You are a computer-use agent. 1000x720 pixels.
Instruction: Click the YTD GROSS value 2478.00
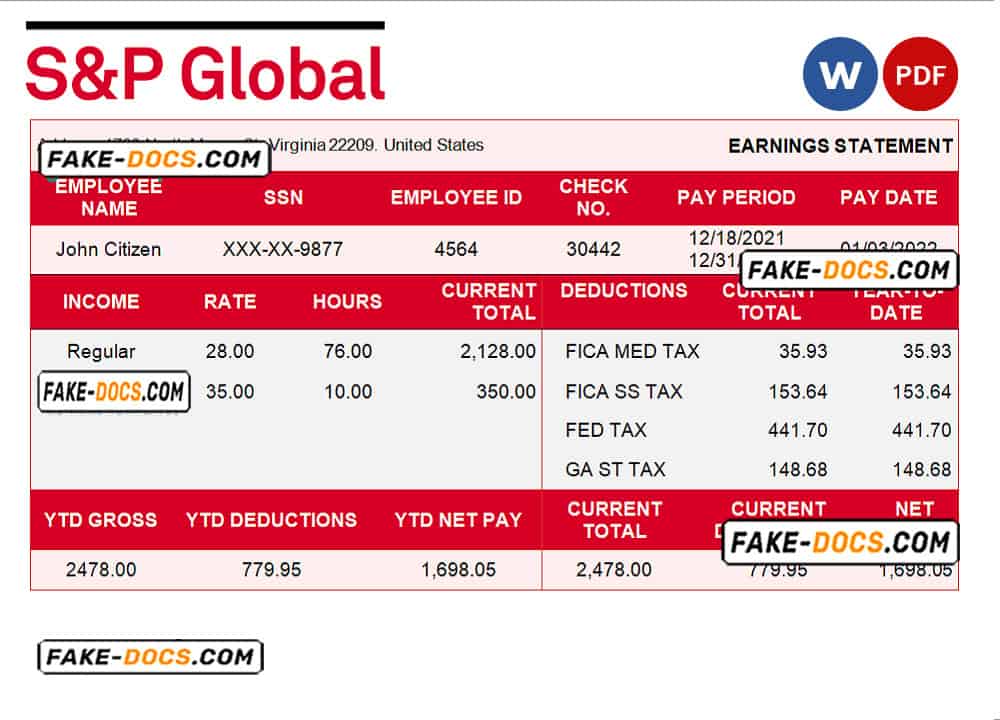101,570
